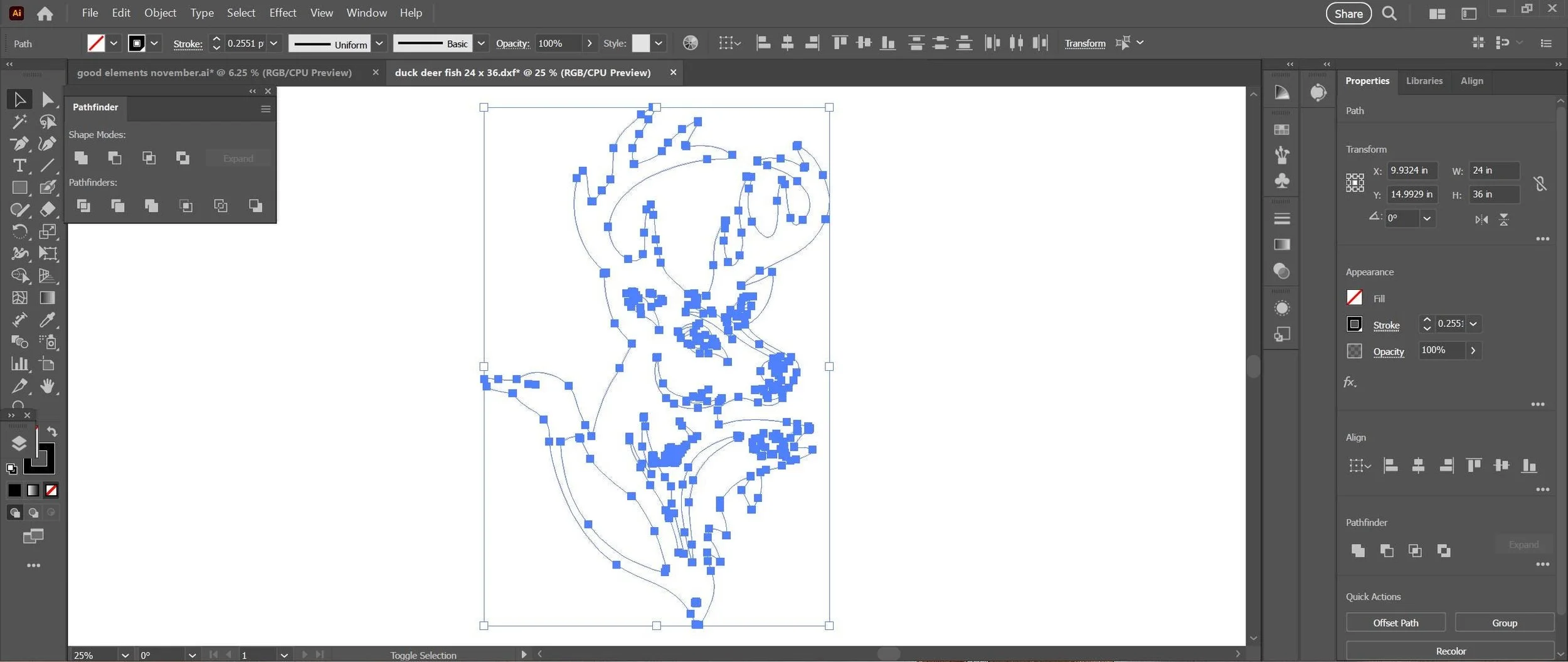The height and width of the screenshot is (662, 1568).
Task: Click the Share button
Action: point(1348,13)
